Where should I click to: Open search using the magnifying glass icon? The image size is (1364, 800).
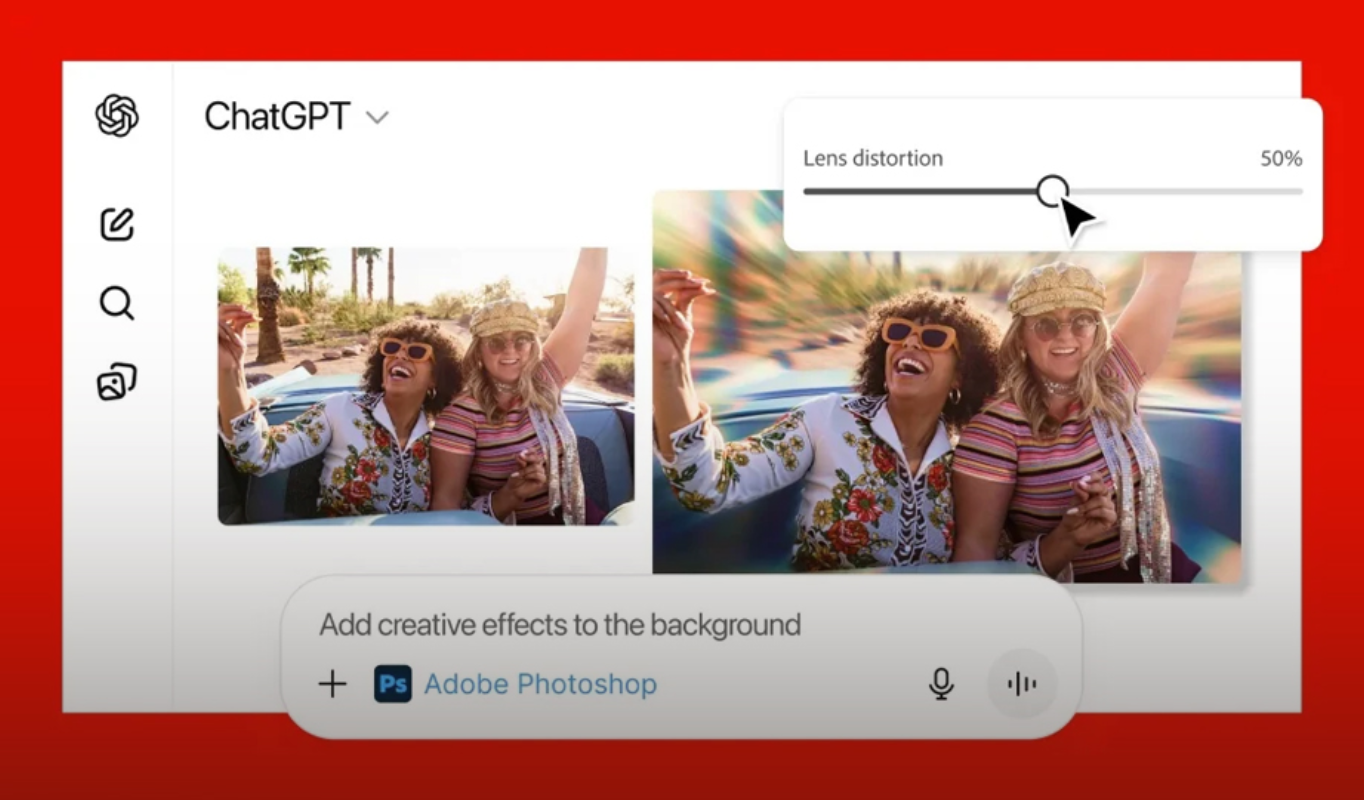click(117, 302)
